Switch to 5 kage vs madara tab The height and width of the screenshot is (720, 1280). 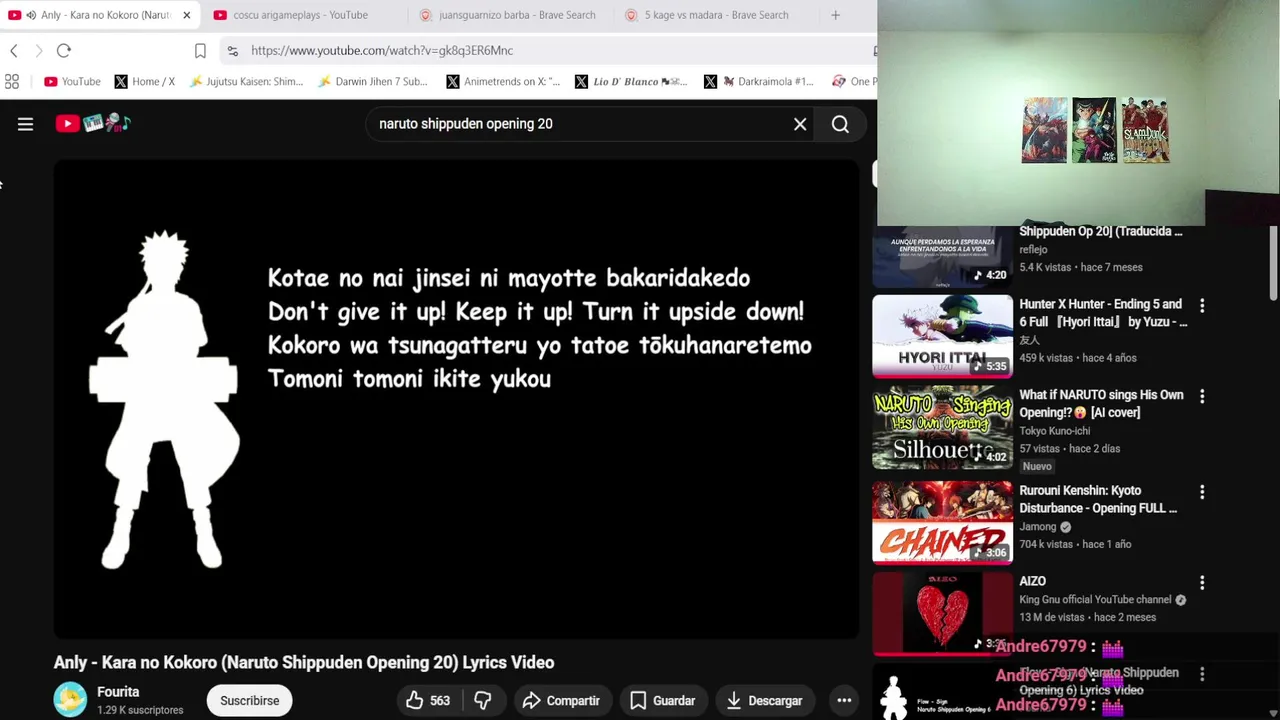(x=716, y=15)
